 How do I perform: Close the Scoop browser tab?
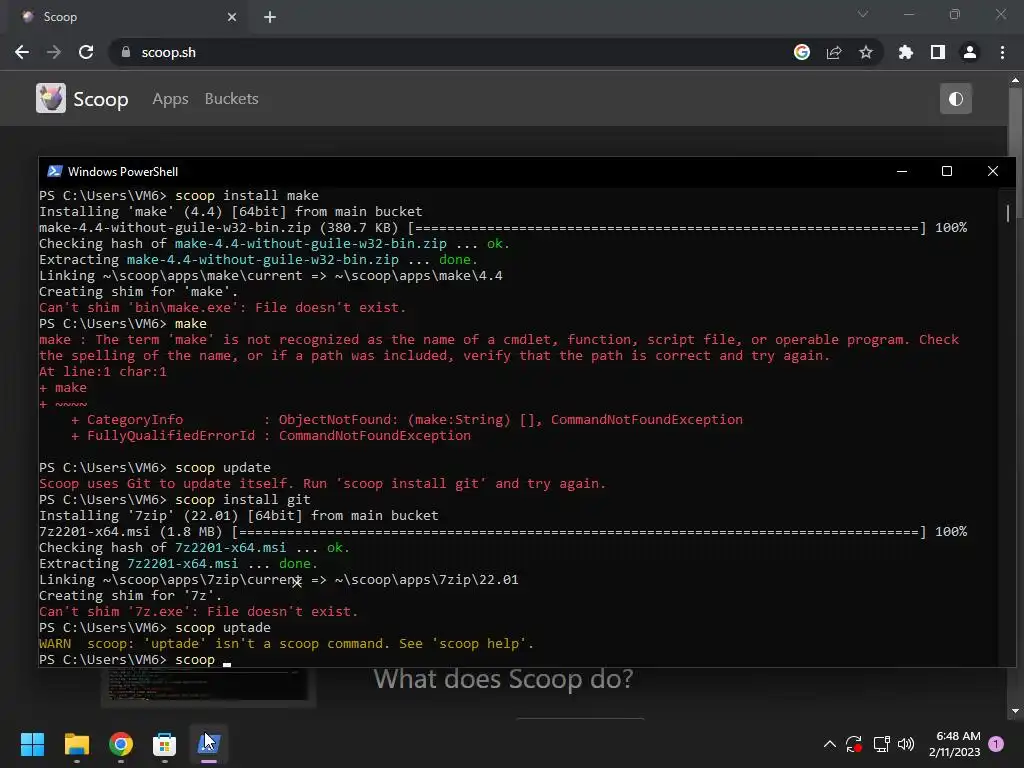coord(232,17)
